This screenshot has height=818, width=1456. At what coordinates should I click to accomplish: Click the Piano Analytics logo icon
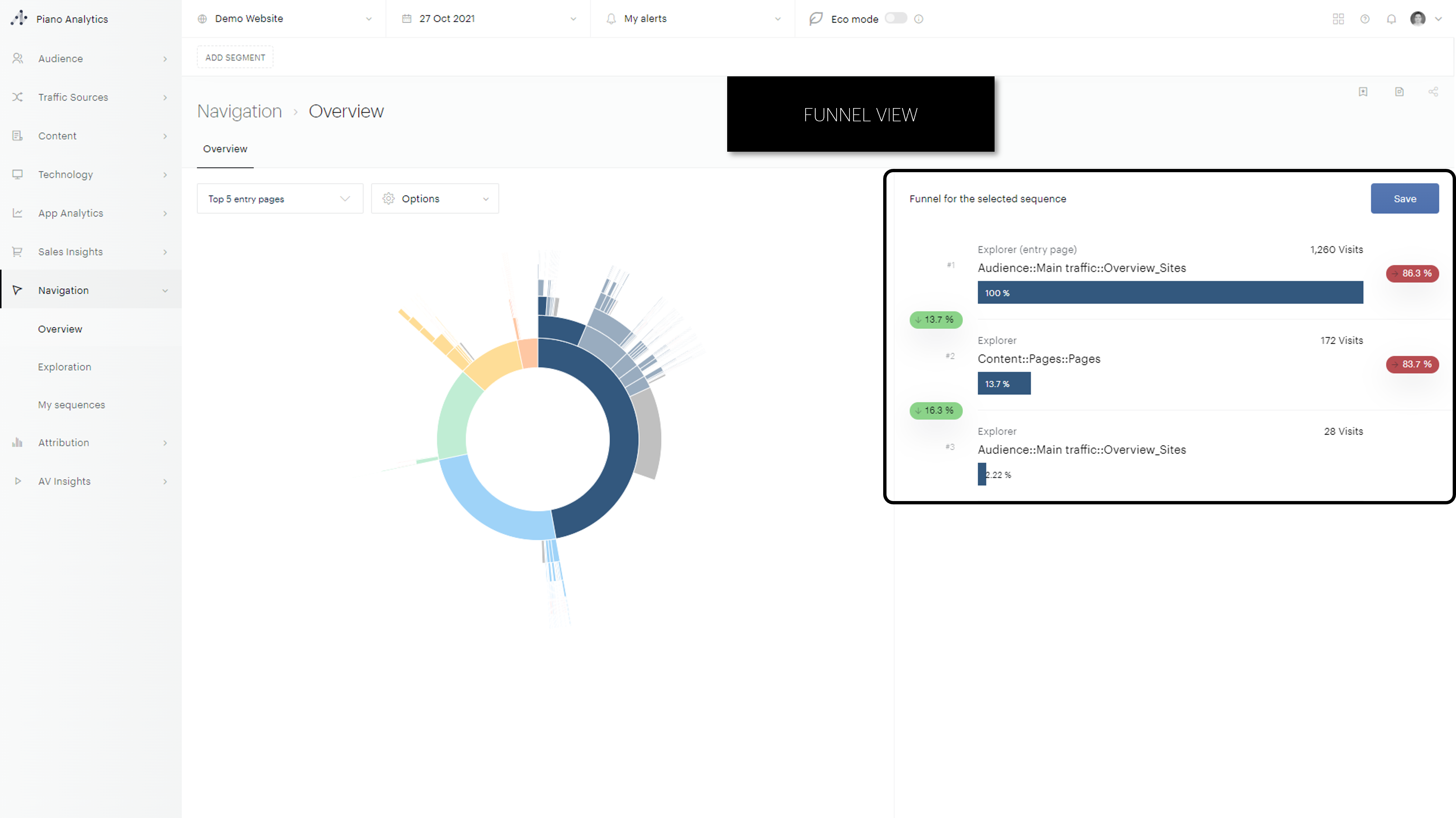pos(19,18)
